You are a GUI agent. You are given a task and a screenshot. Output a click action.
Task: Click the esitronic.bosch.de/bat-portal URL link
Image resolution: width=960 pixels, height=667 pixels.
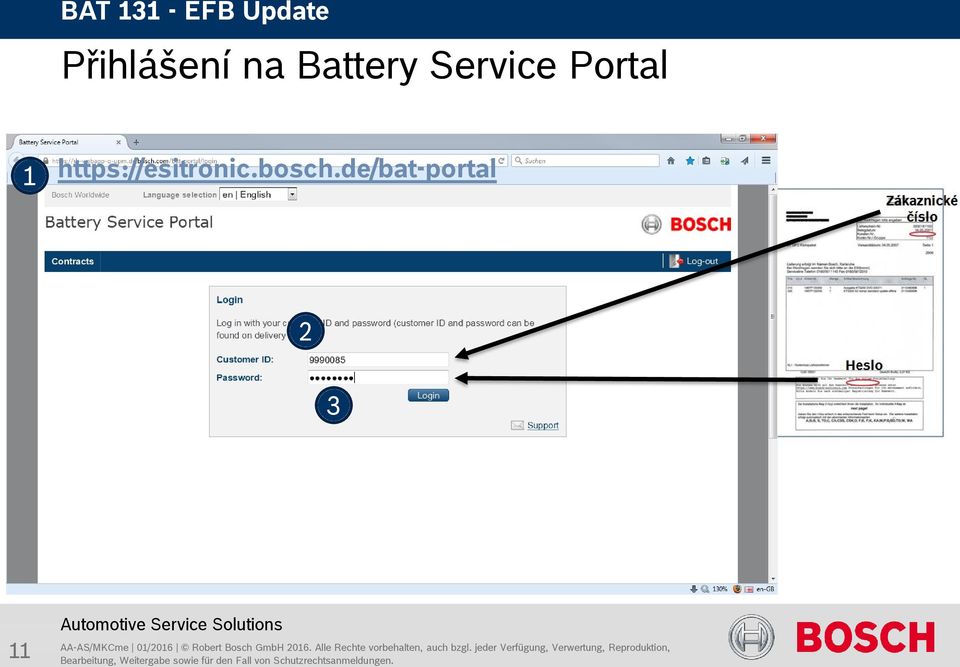click(277, 169)
